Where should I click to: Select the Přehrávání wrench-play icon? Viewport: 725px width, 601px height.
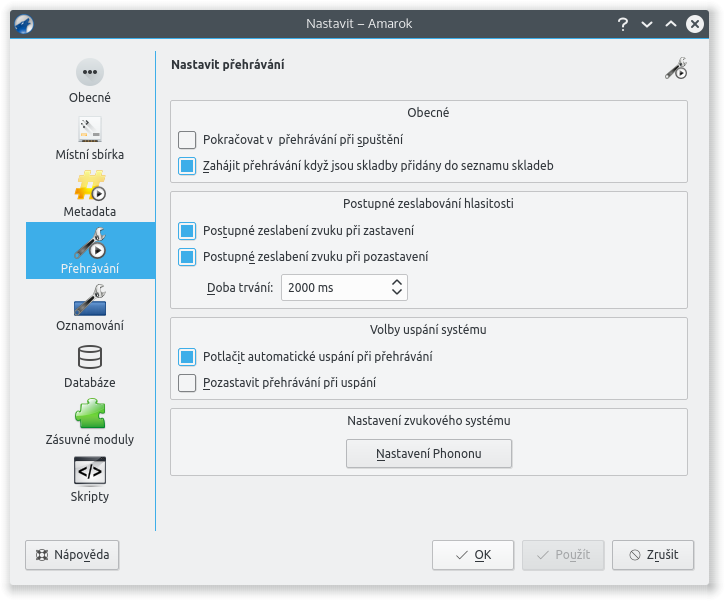pyautogui.click(x=90, y=242)
